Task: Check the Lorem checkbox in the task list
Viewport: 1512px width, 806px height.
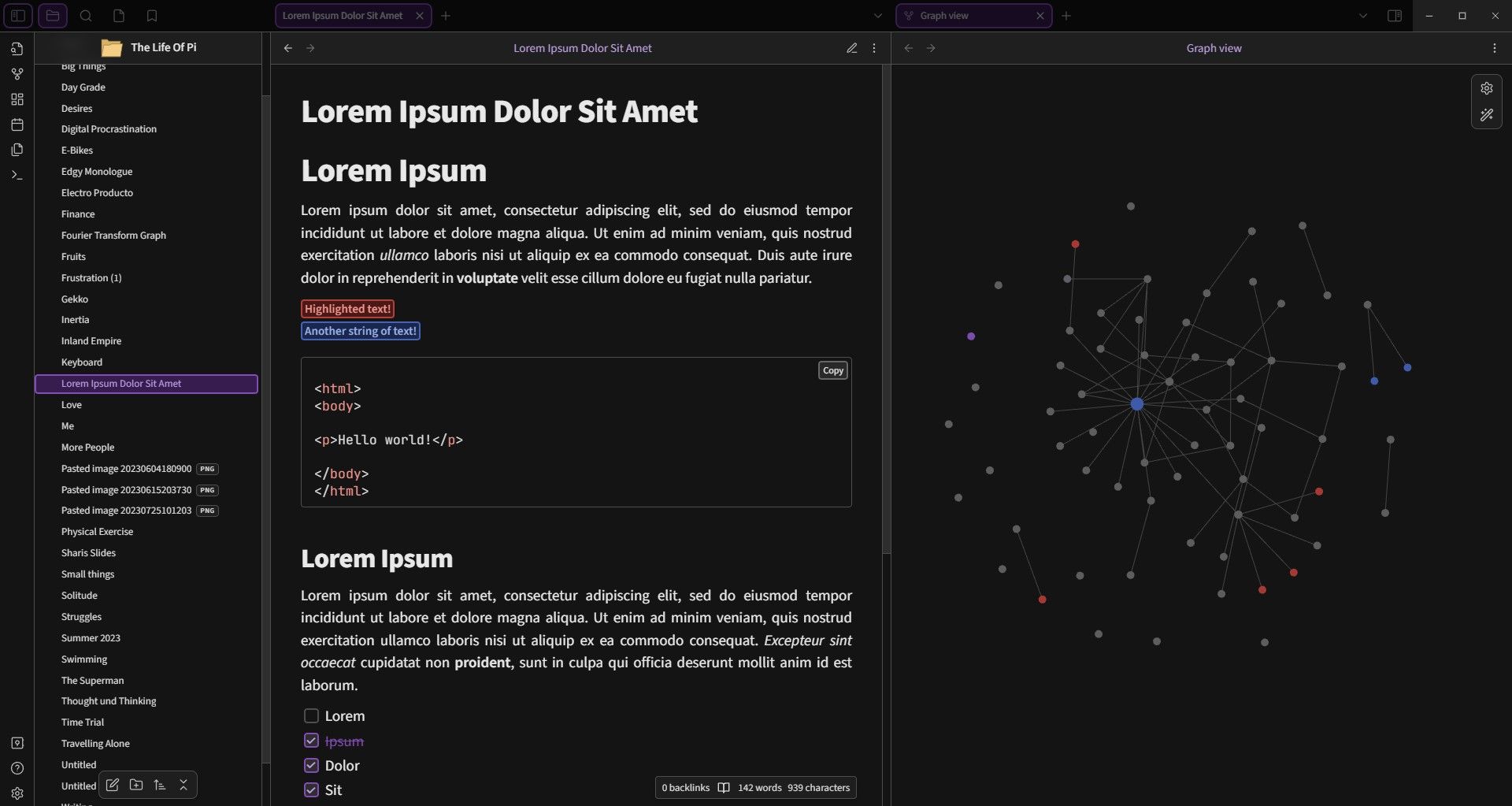Action: [x=311, y=715]
